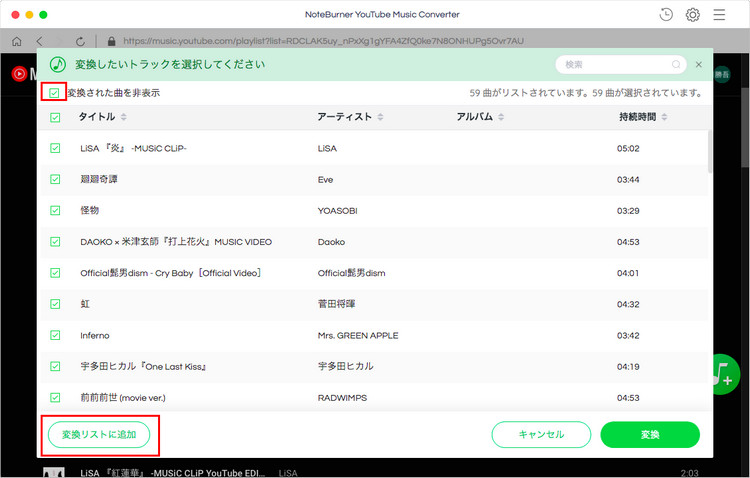750x478 pixels.
Task: Click the green 変換 button
Action: pos(650,434)
